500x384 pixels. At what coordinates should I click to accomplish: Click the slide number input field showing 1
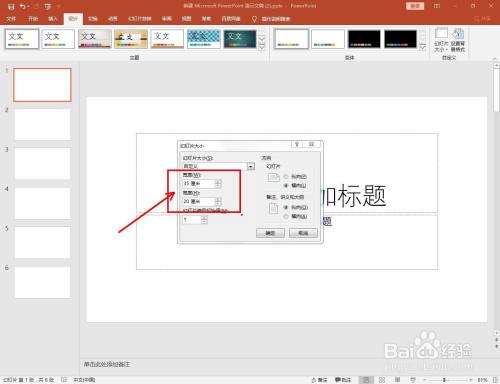(192, 220)
